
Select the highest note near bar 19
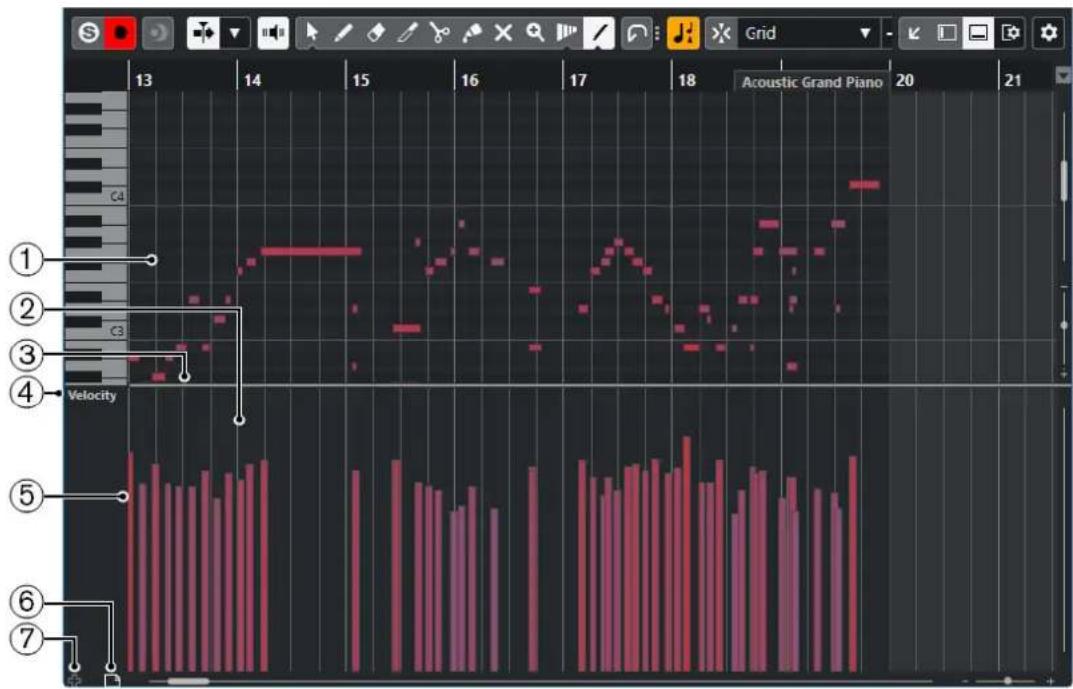coord(864,185)
